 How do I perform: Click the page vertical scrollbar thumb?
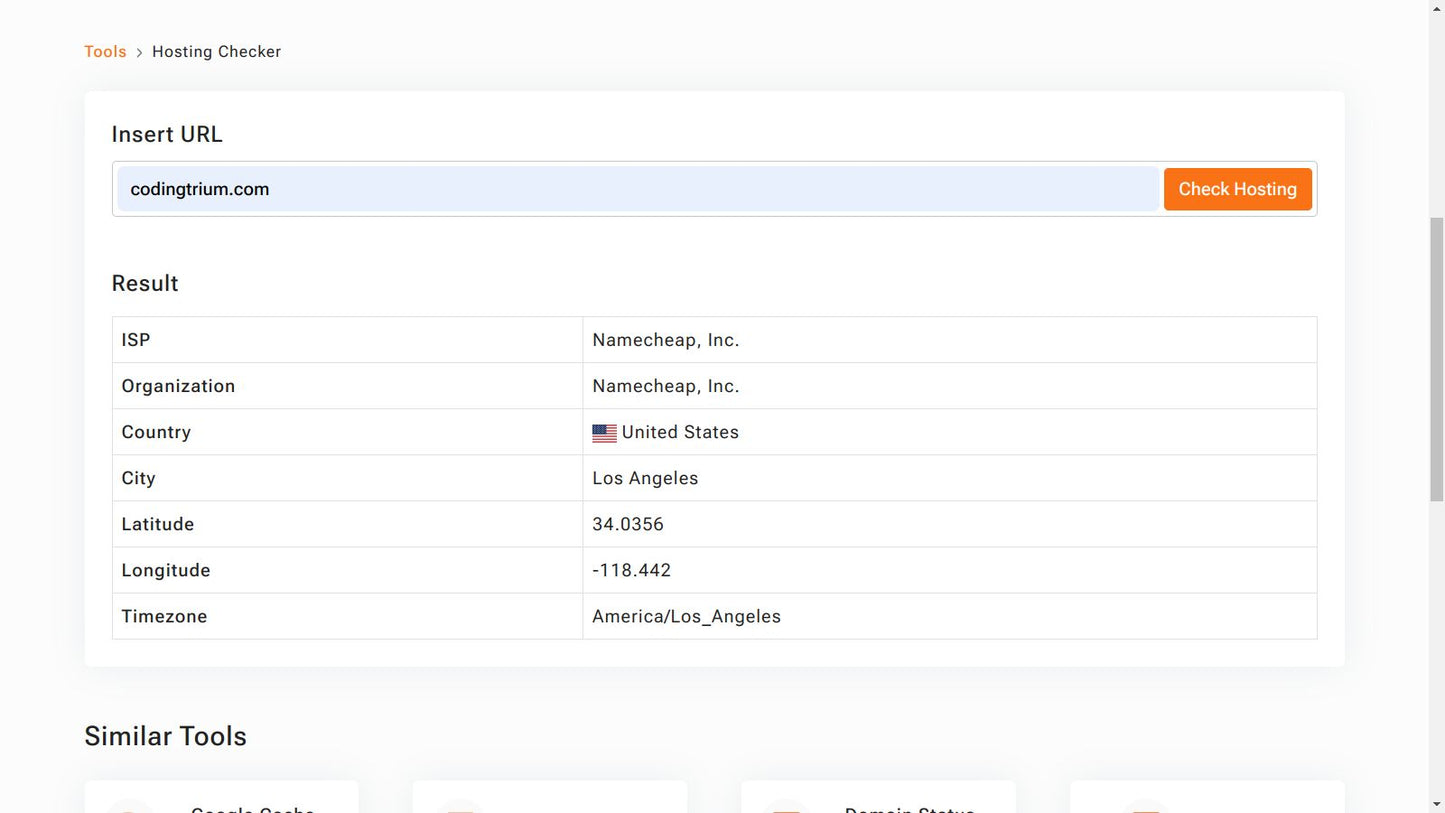point(1437,359)
